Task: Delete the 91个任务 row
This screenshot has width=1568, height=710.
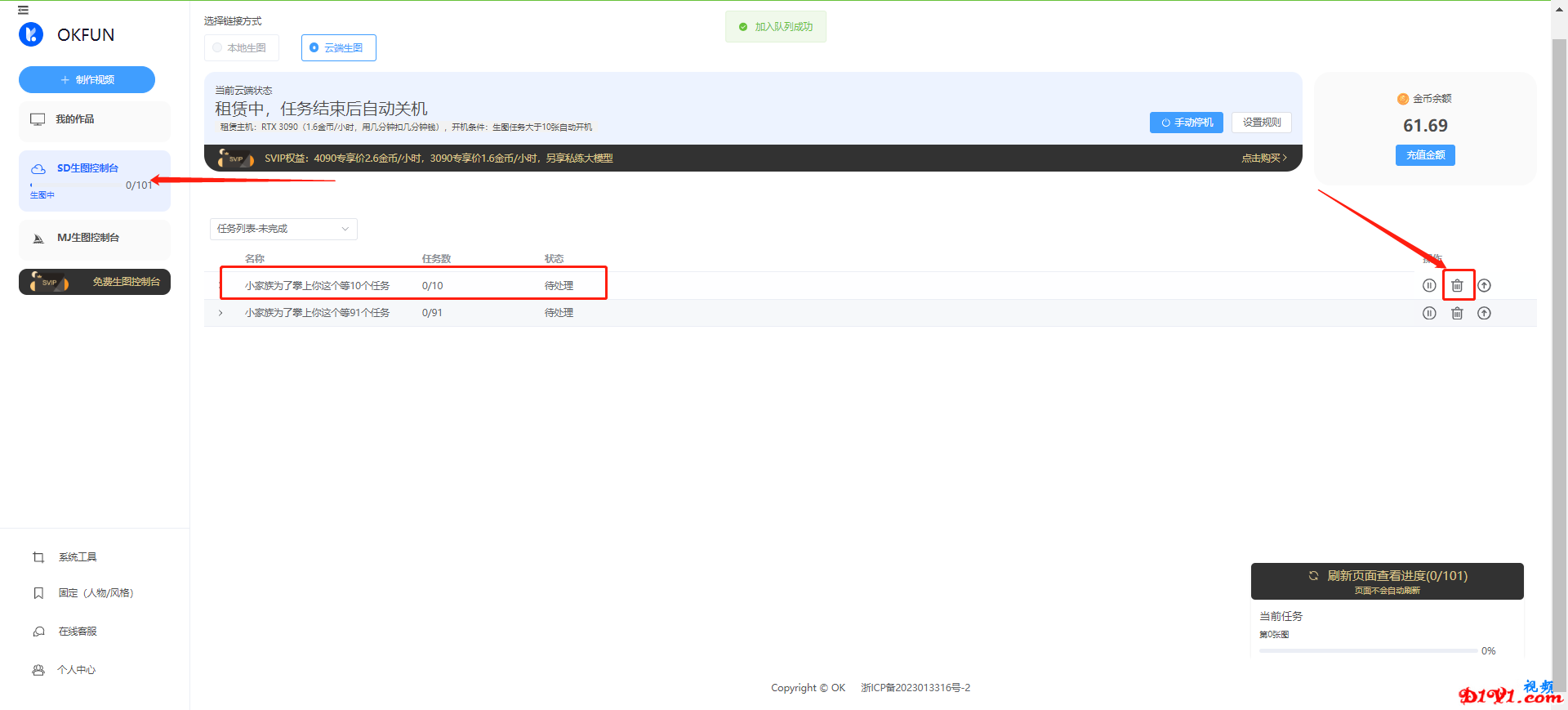Action: coord(1457,313)
